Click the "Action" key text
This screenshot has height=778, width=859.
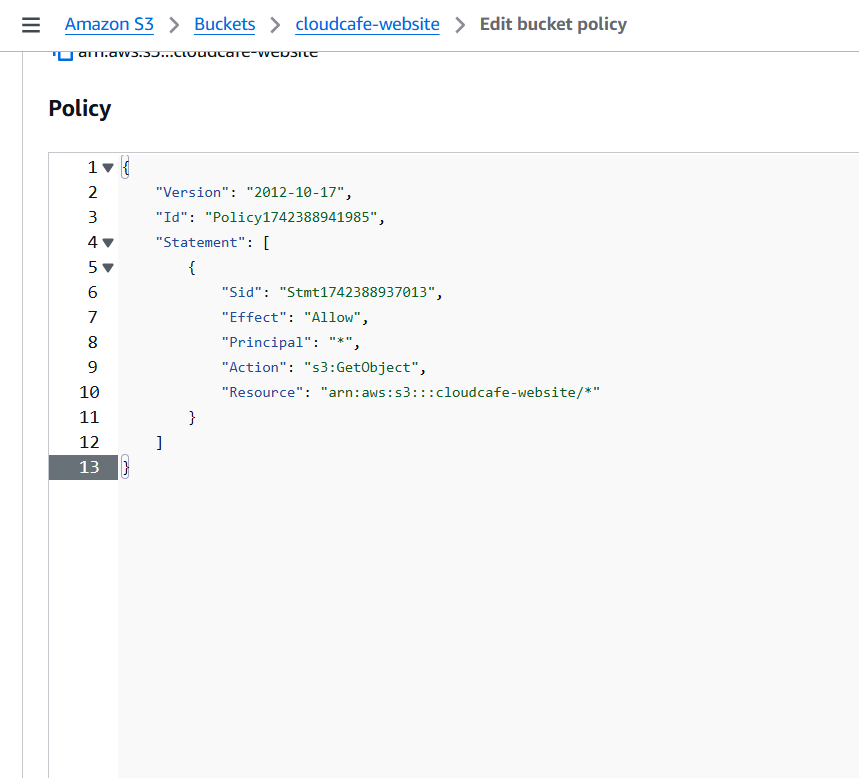(x=254, y=368)
